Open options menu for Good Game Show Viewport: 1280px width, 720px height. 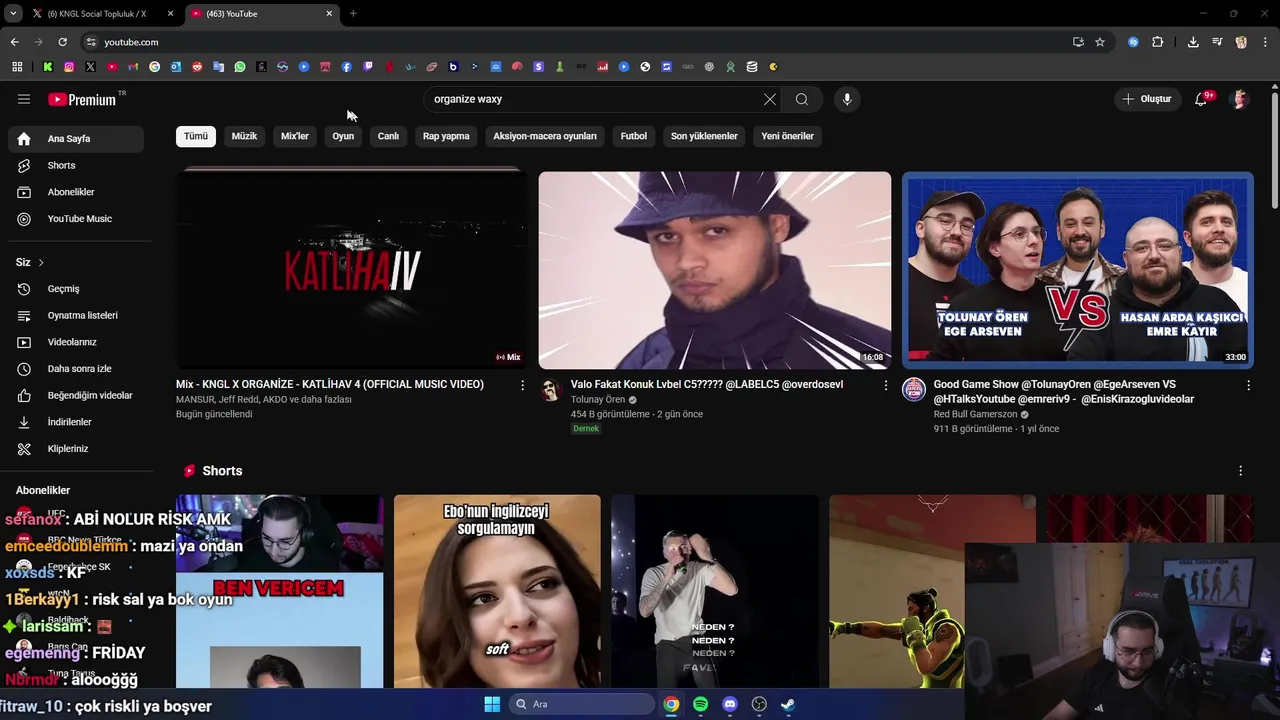click(x=1248, y=385)
